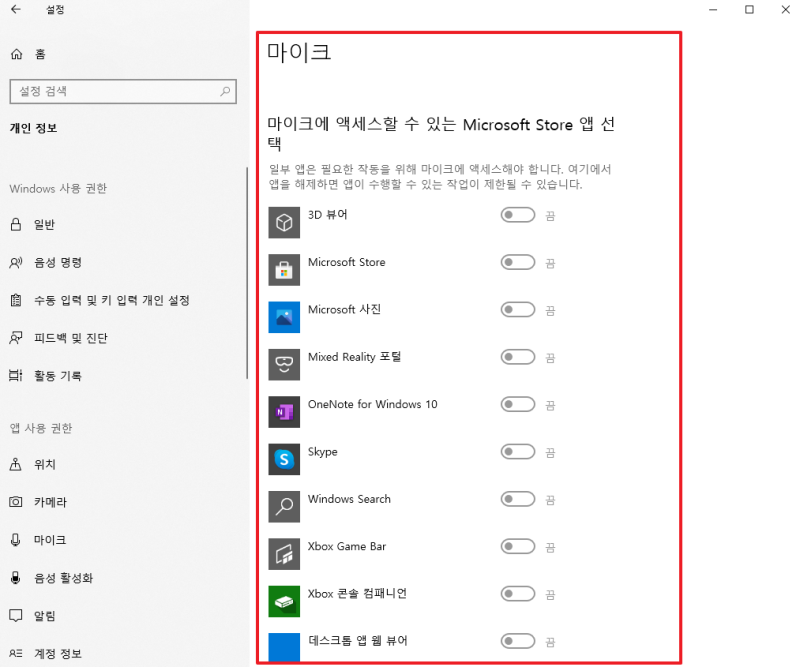
Task: Click the Microsoft 사진 app icon
Action: pyautogui.click(x=284, y=317)
